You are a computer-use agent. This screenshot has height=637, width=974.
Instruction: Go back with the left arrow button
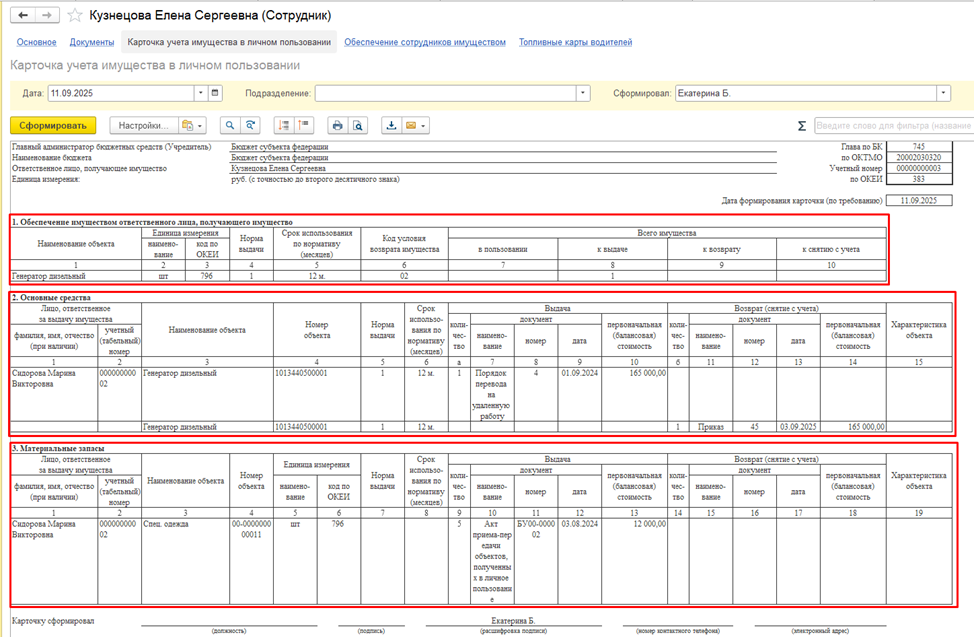pos(23,16)
